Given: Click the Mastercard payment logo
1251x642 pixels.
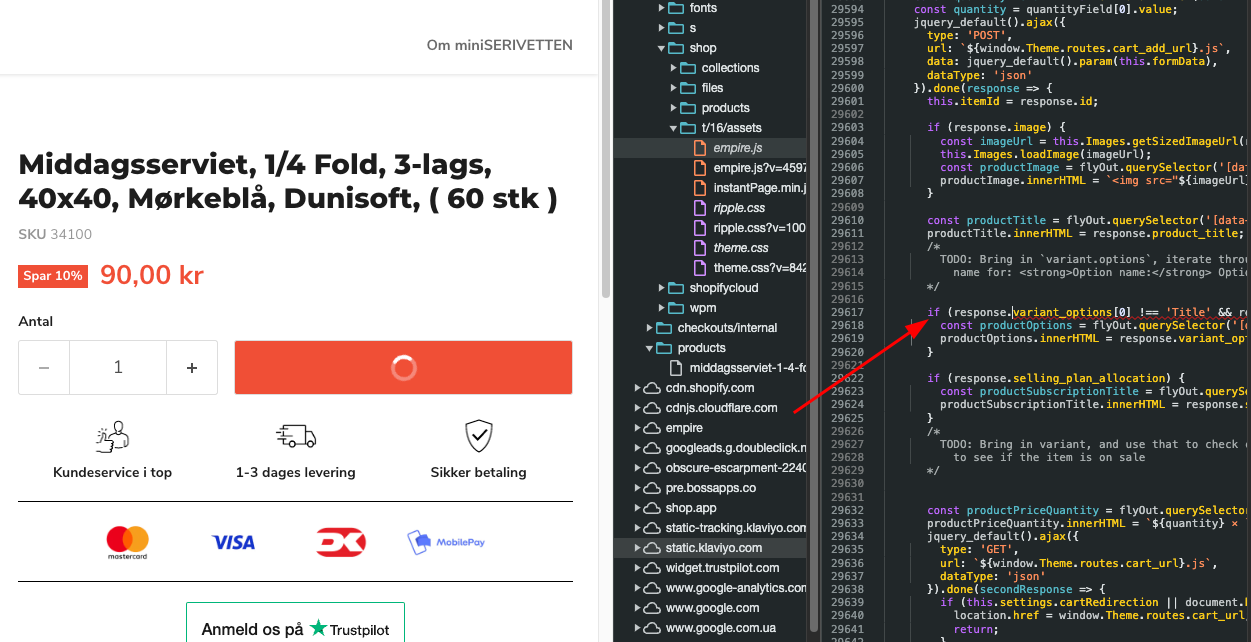Looking at the screenshot, I should pyautogui.click(x=127, y=542).
